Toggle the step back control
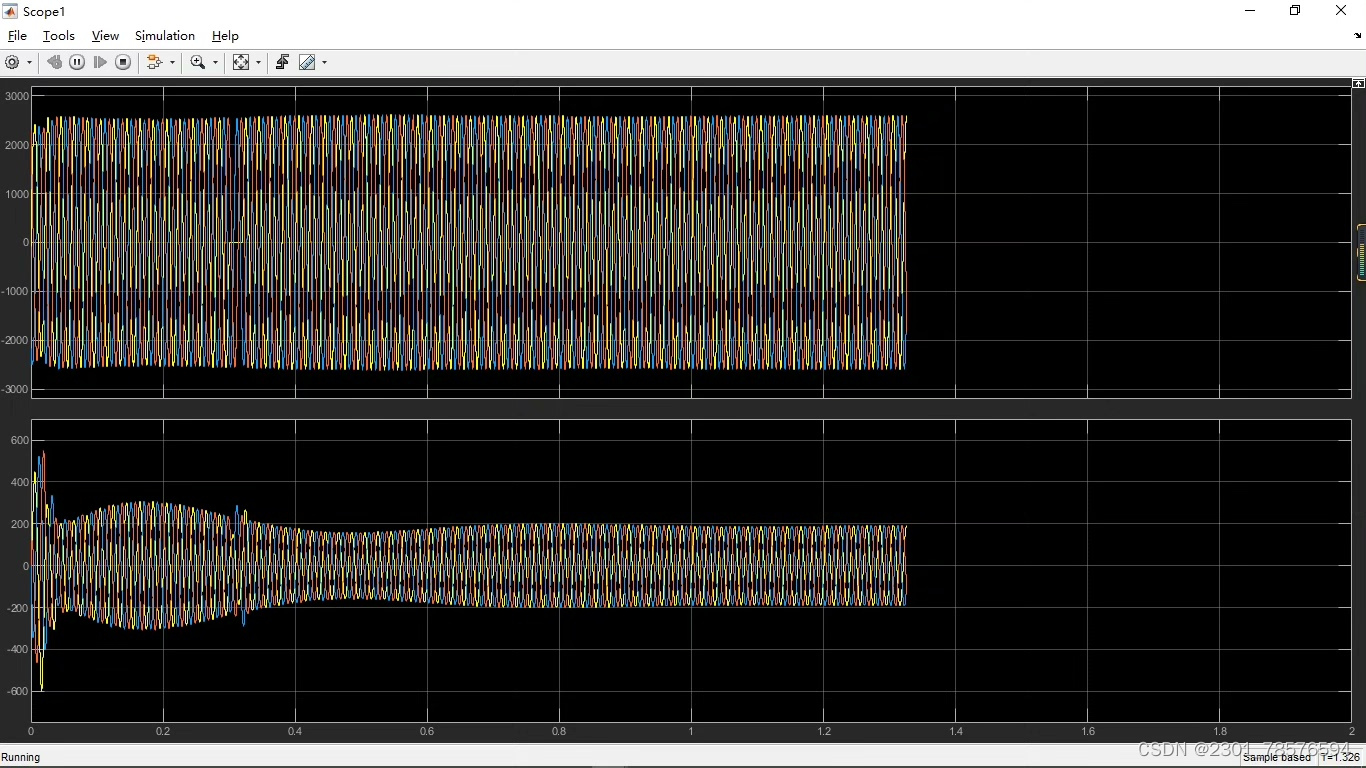 point(54,62)
